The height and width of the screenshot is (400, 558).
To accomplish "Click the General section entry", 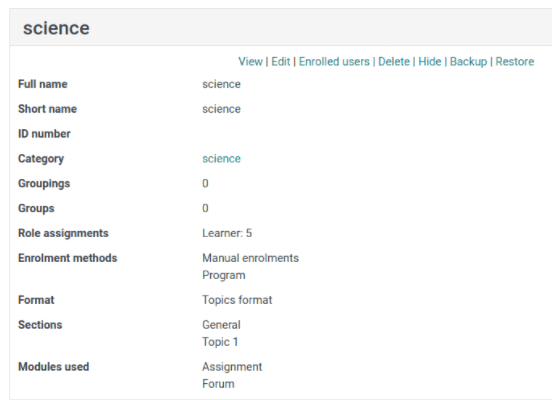I will 221,325.
